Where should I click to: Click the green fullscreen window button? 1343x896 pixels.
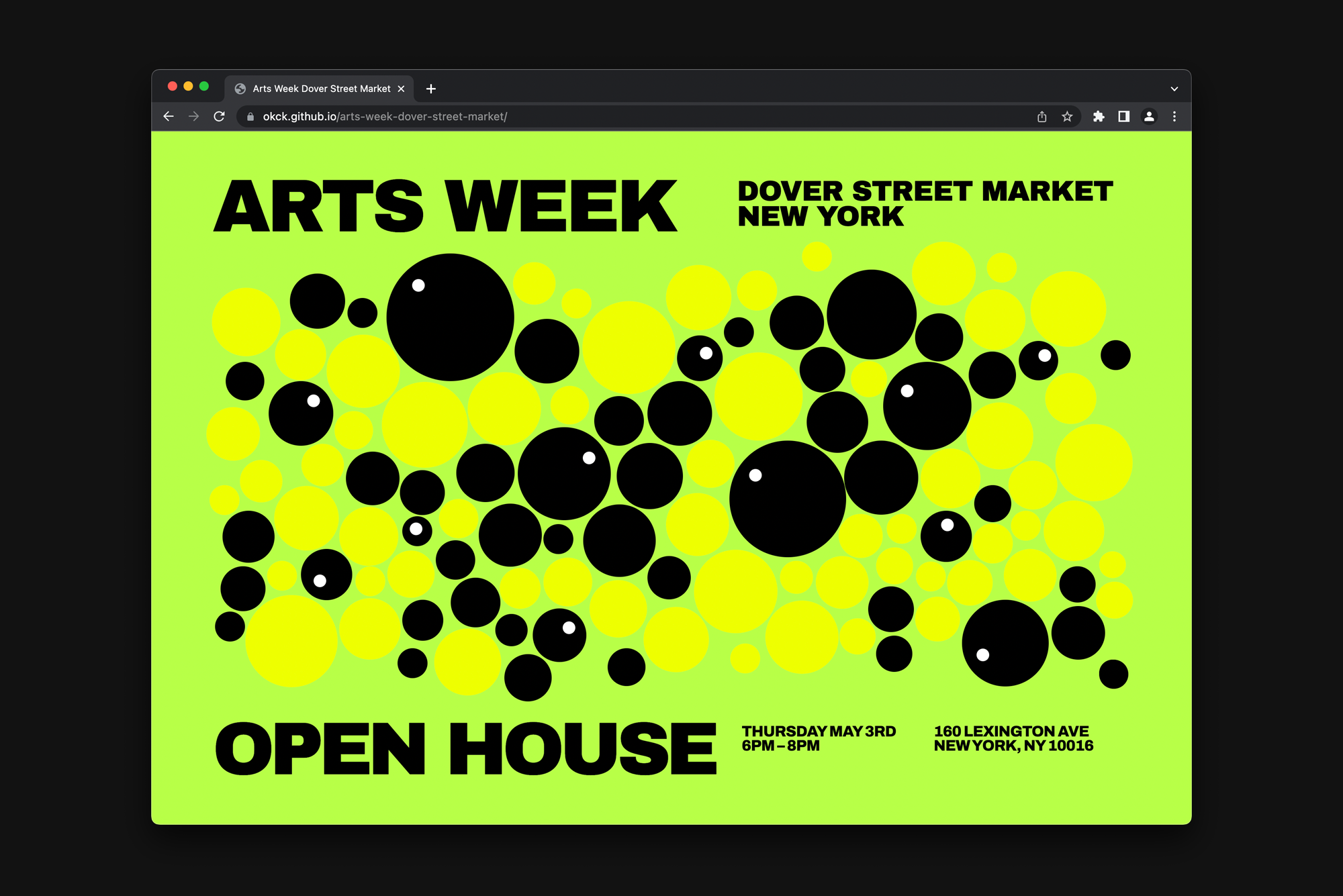[204, 86]
